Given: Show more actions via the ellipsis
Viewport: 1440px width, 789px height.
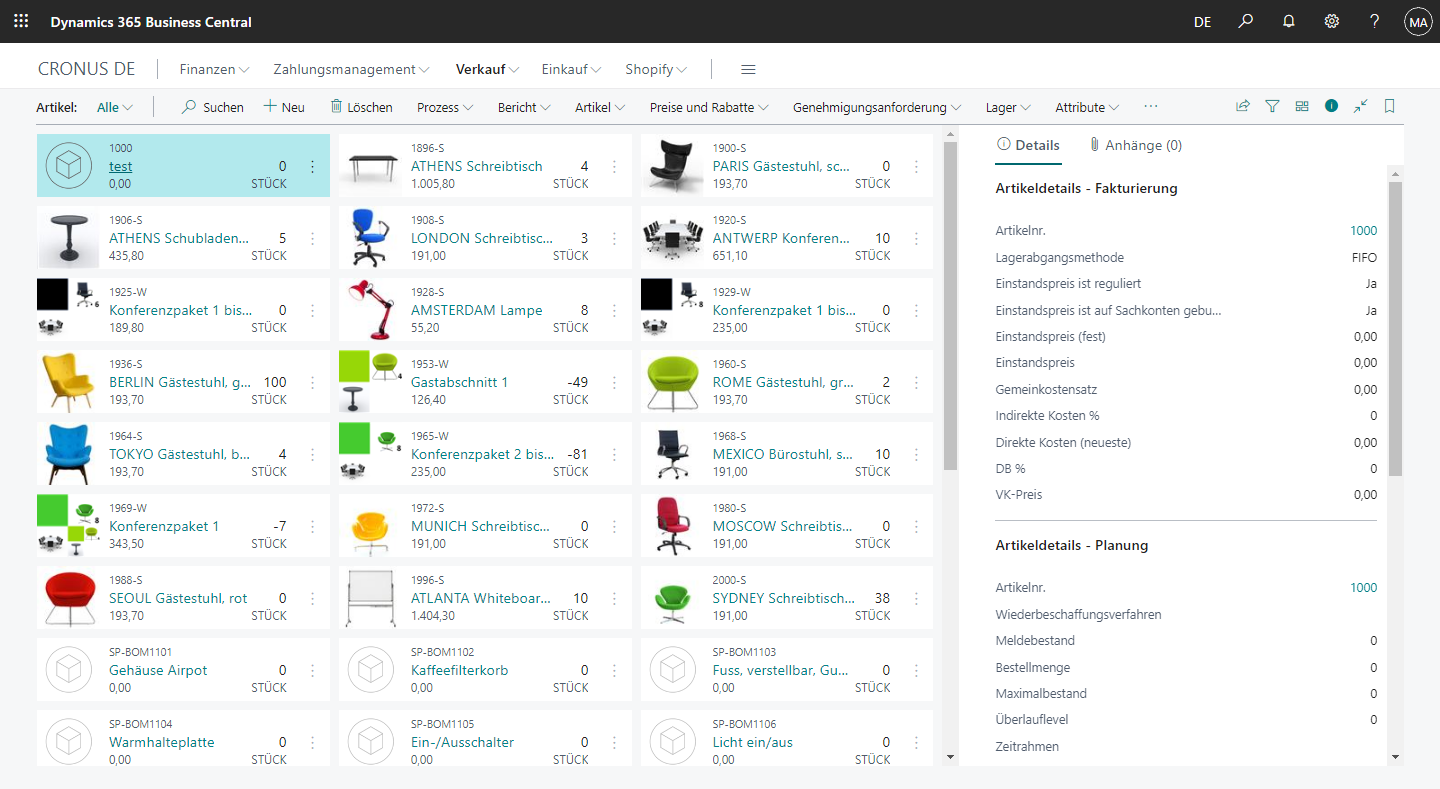Looking at the screenshot, I should [1151, 106].
